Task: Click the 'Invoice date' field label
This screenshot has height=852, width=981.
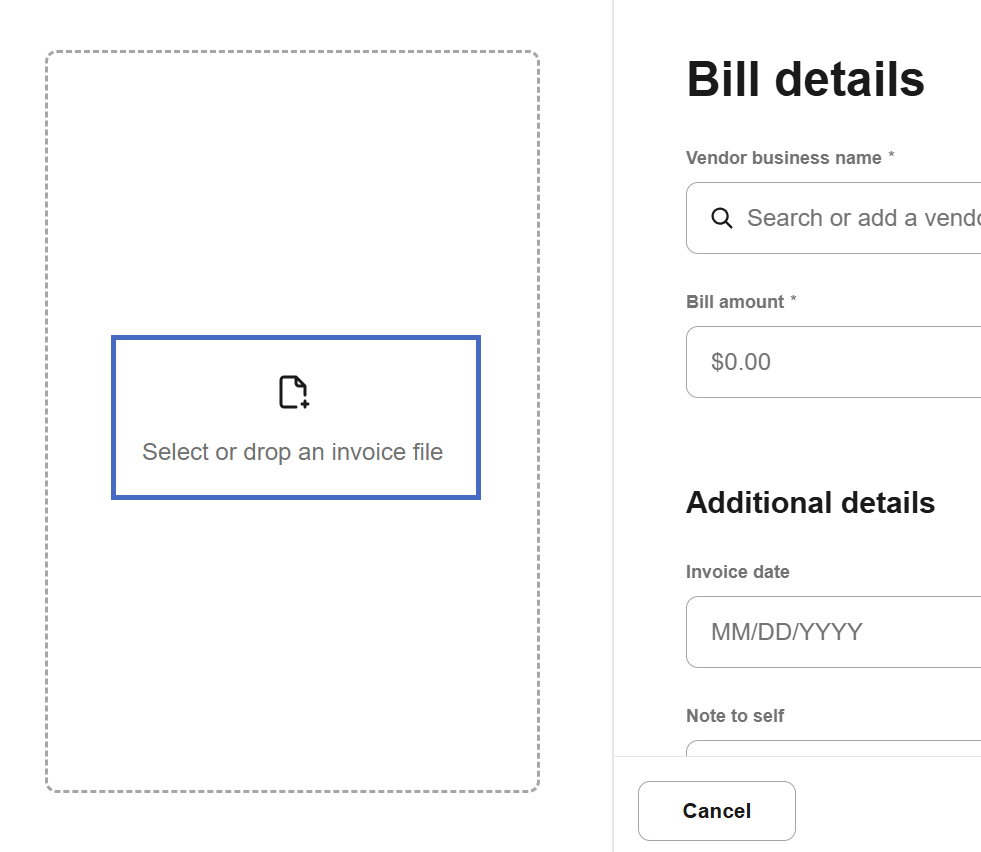Action: coord(737,572)
